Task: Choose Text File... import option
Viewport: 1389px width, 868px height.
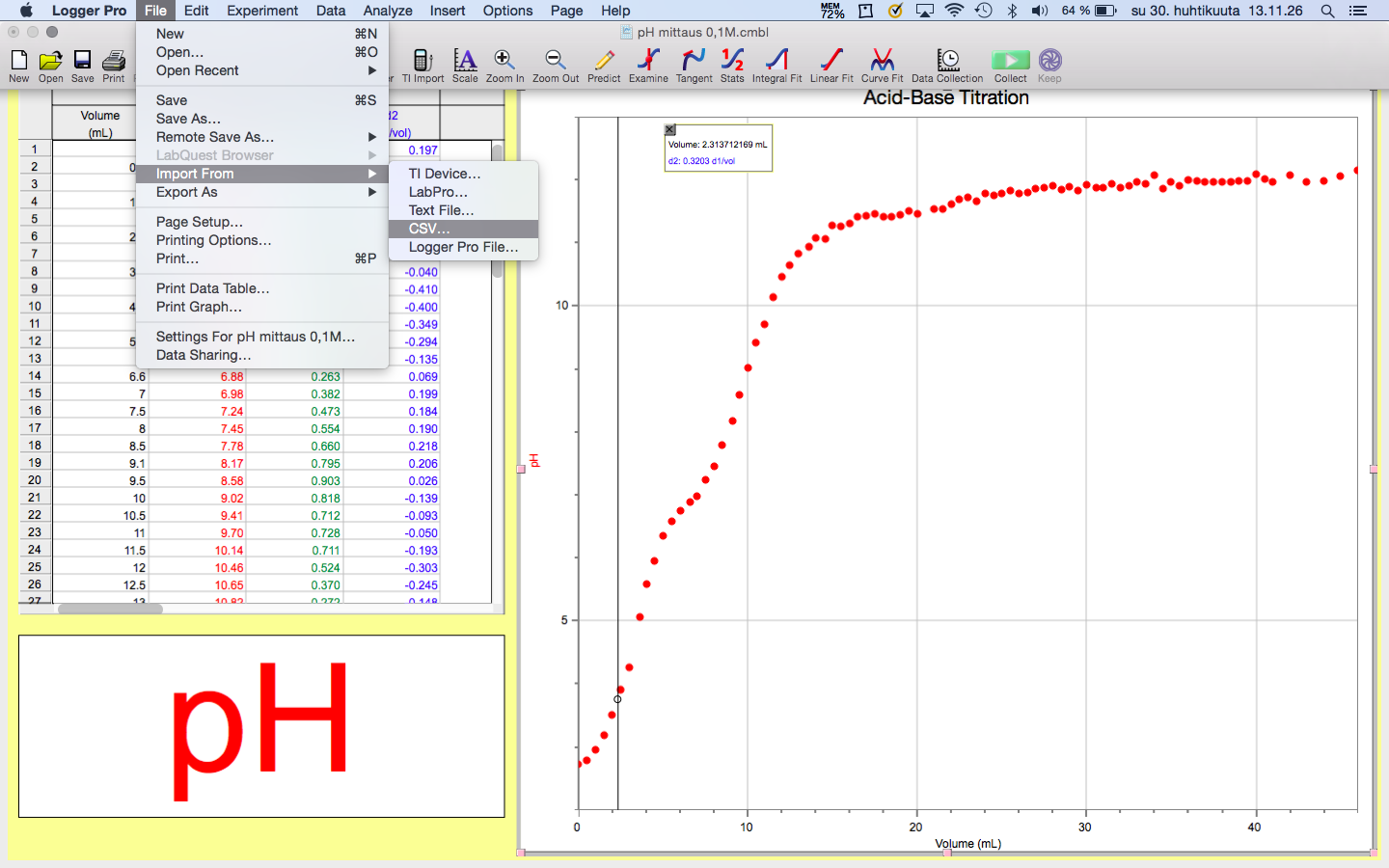Action: [463, 210]
